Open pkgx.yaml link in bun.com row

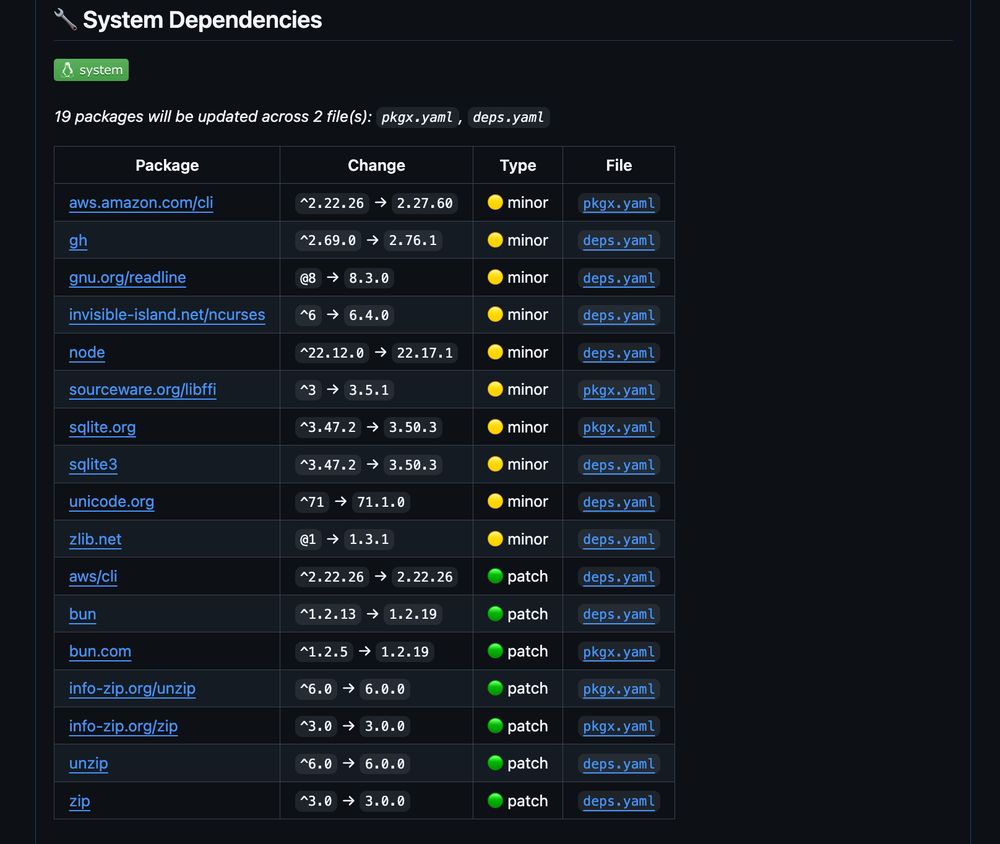[x=619, y=651]
